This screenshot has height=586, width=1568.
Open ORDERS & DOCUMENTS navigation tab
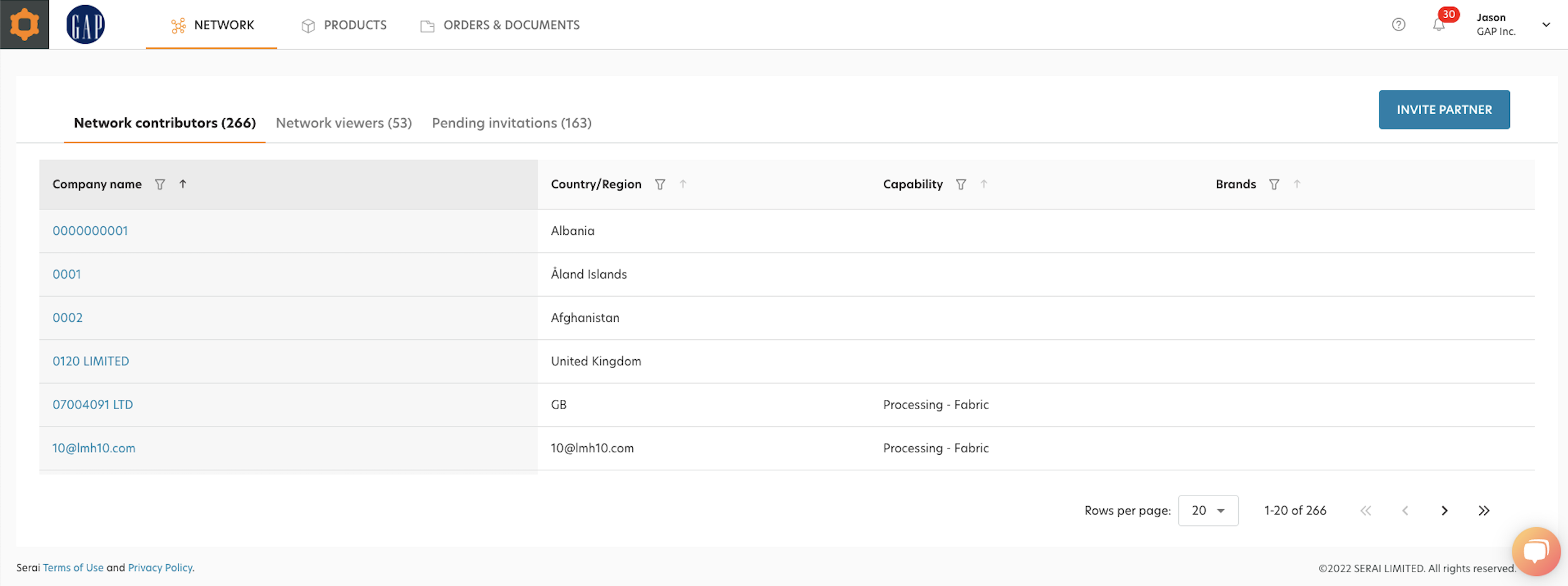tap(500, 25)
